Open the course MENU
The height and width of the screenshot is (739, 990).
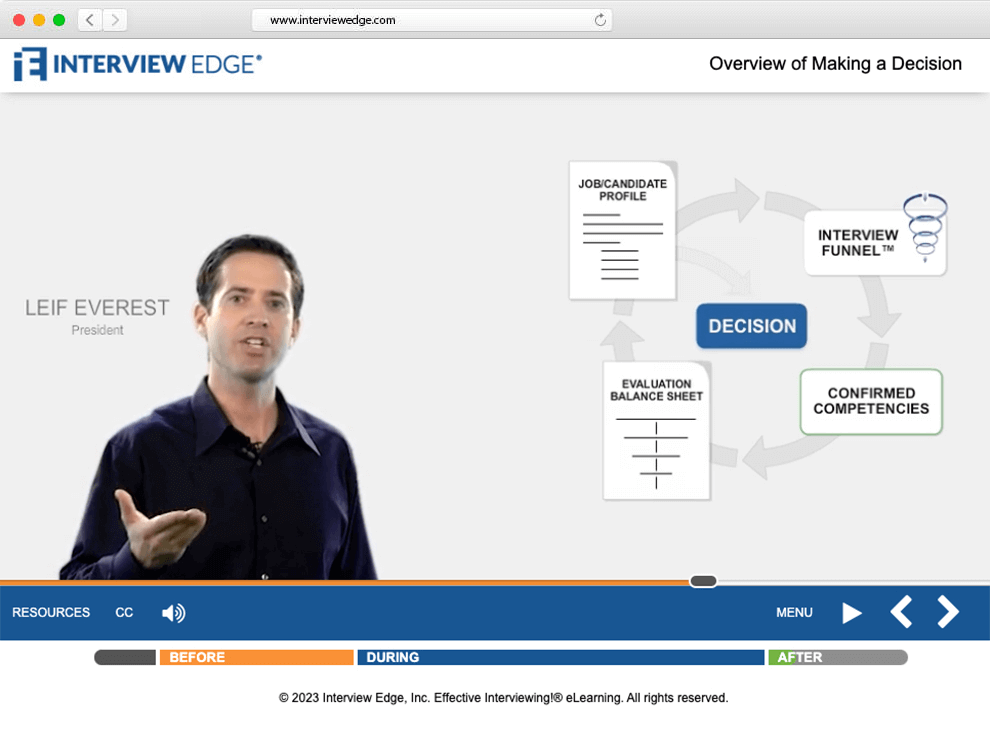point(794,613)
